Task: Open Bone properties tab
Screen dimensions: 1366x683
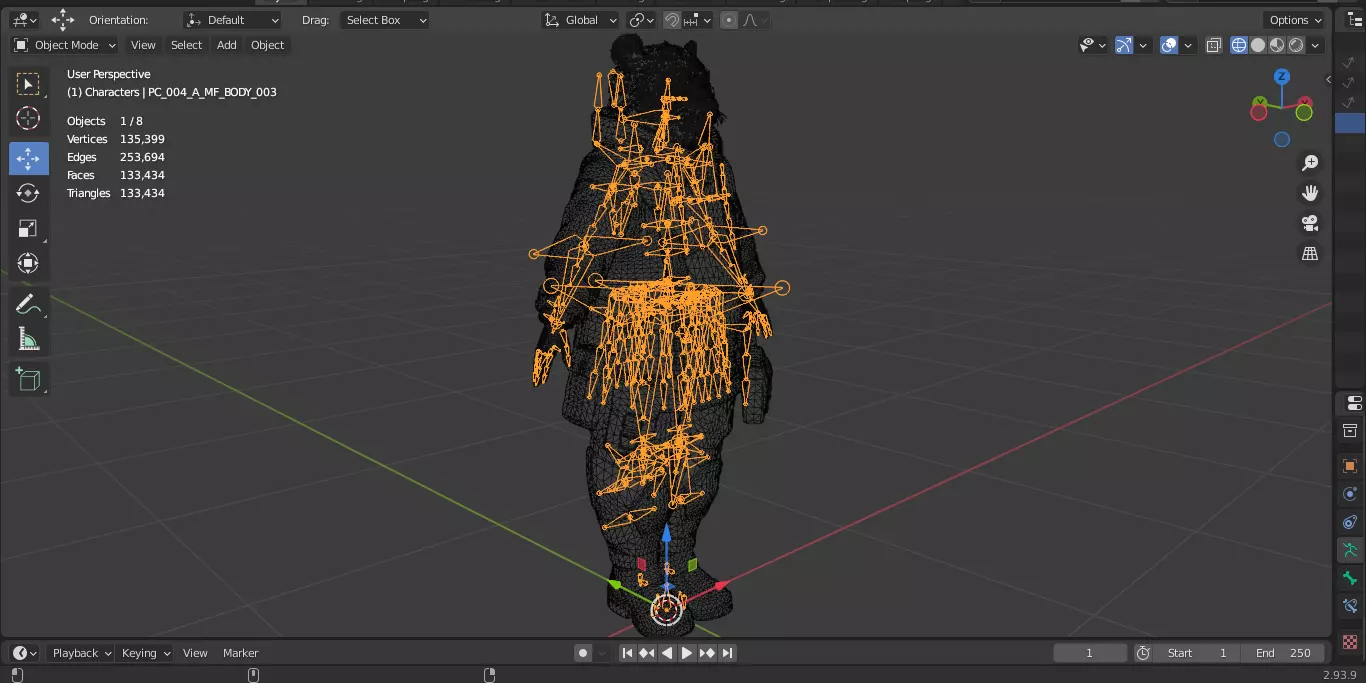Action: tap(1350, 578)
